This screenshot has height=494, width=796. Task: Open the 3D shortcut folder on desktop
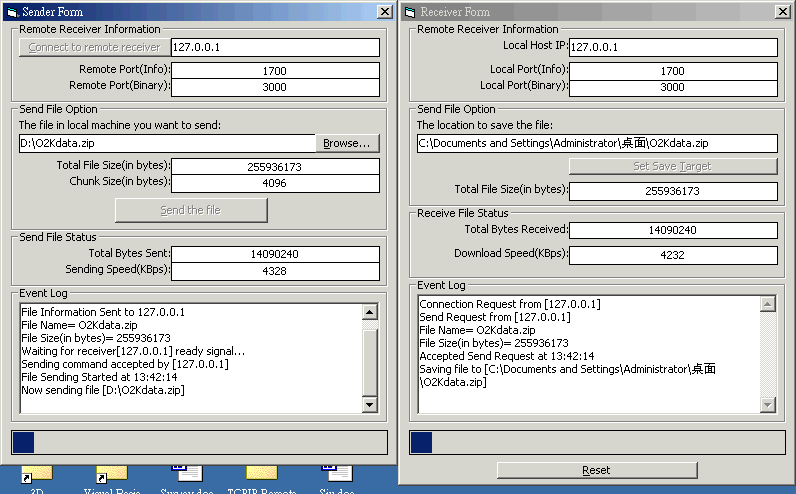(40, 475)
